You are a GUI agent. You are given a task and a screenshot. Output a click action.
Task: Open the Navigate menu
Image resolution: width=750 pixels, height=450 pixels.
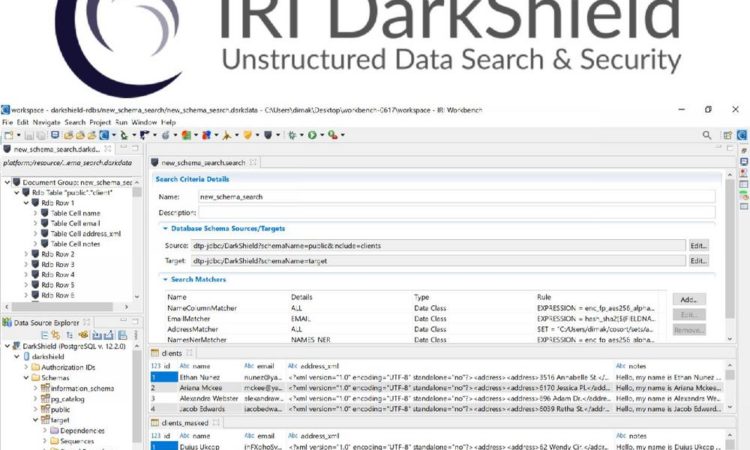click(x=46, y=122)
